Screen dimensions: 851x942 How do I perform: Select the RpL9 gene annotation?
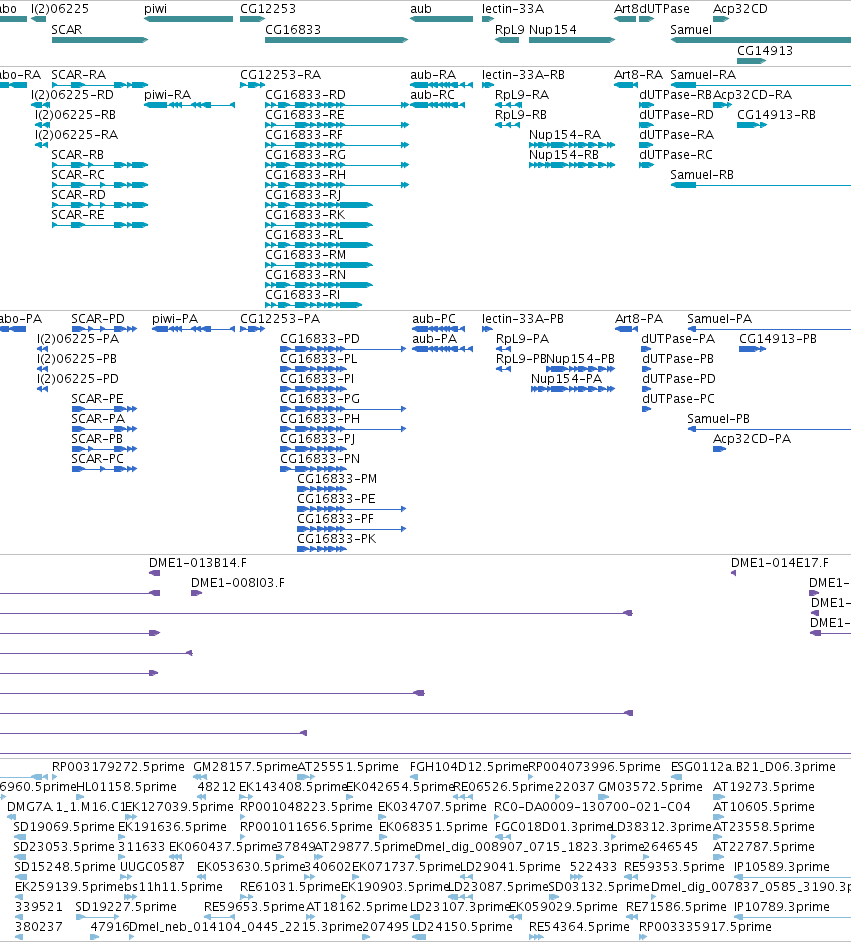(x=507, y=40)
